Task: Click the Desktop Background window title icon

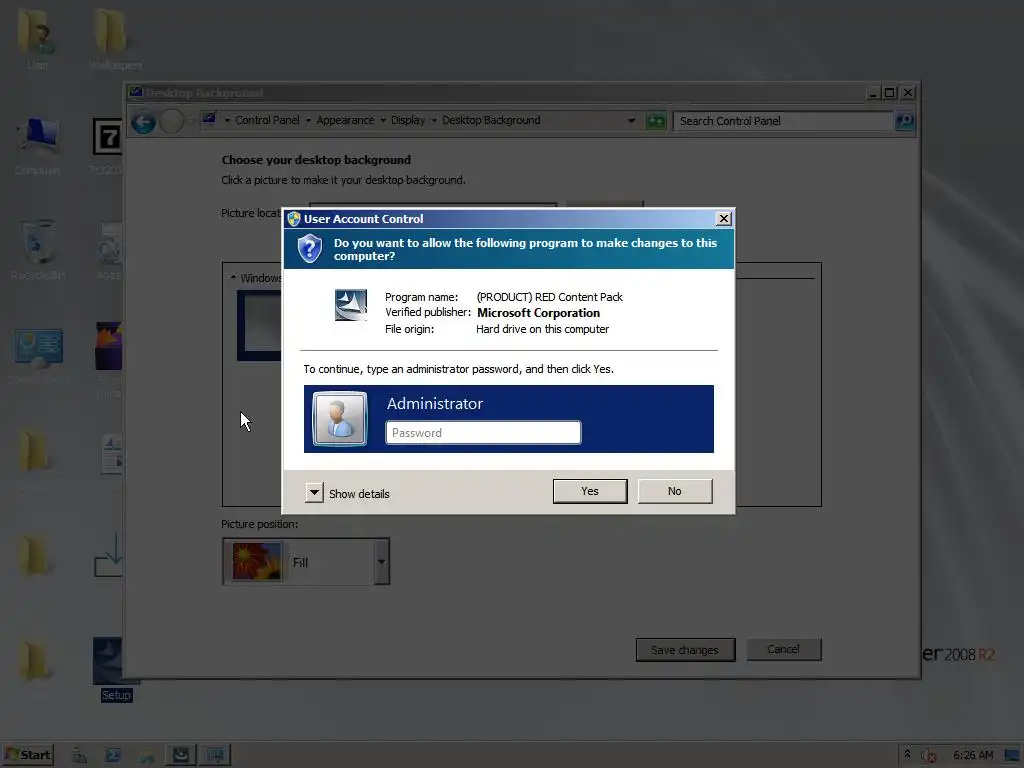Action: [136, 92]
